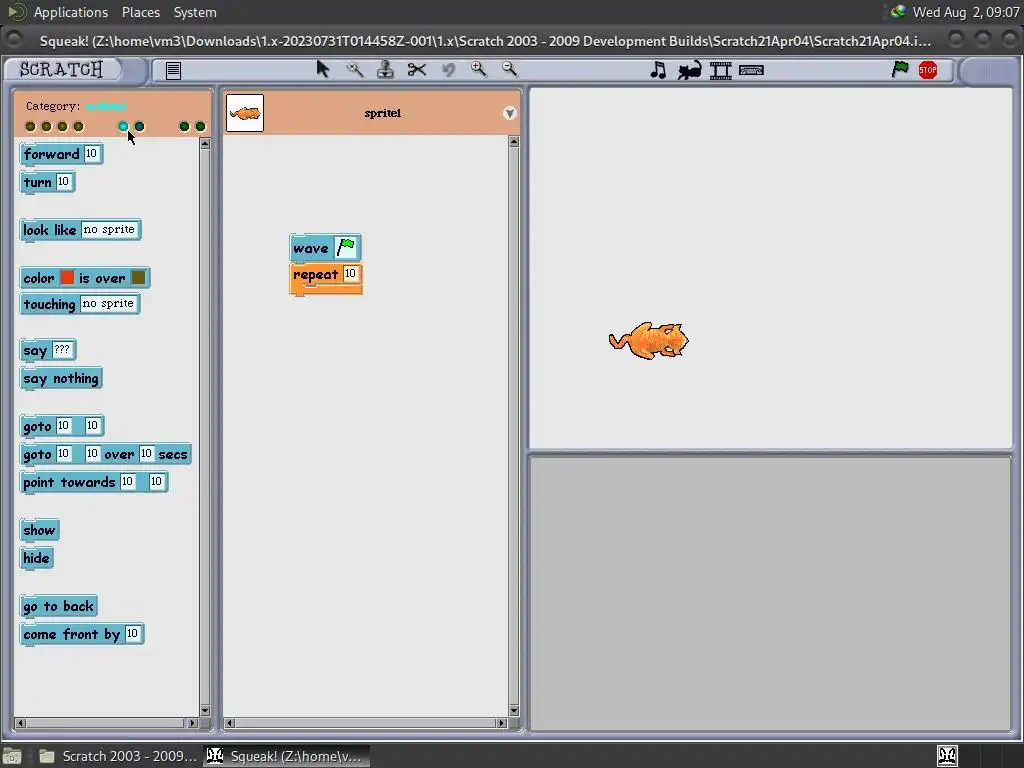1024x768 pixels.
Task: Click the 'show' block
Action: pyautogui.click(x=39, y=530)
